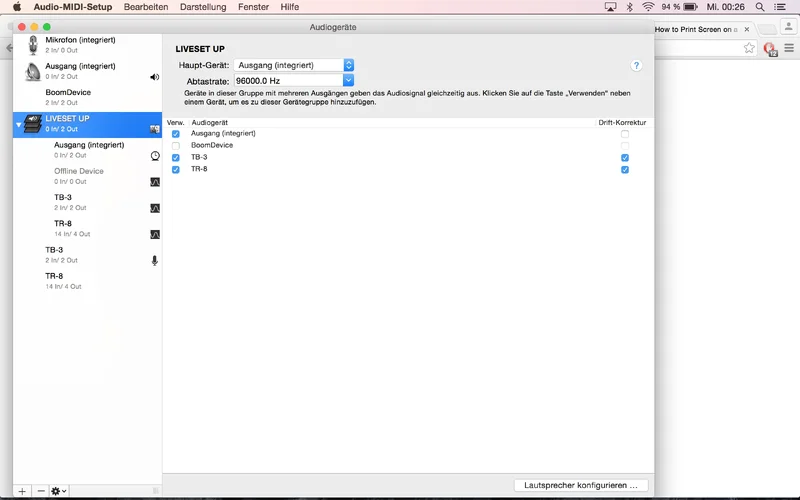Toggle Verwenden checkbox for TB-3
Image resolution: width=800 pixels, height=500 pixels.
click(176, 158)
